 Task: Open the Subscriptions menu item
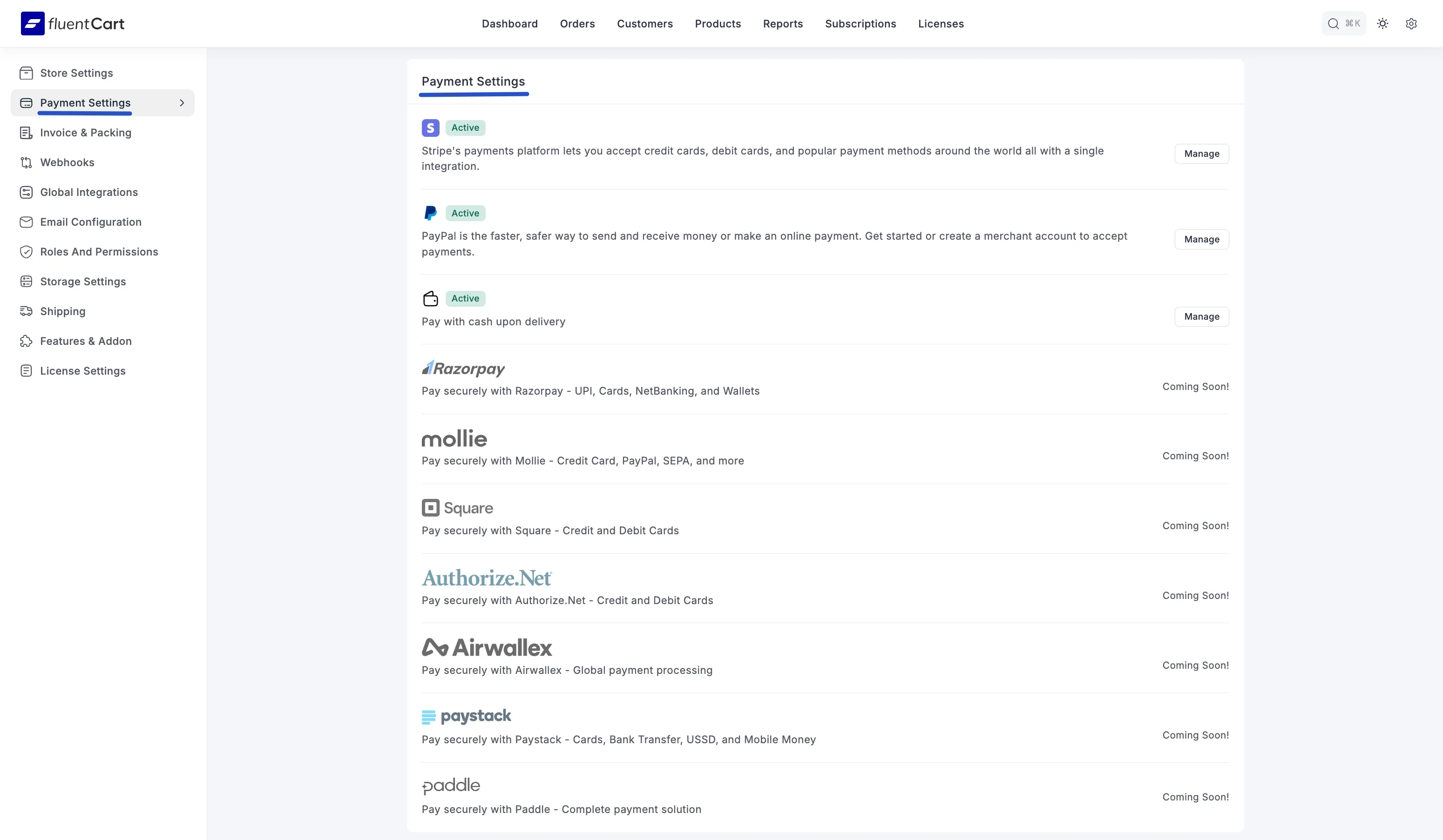(860, 23)
